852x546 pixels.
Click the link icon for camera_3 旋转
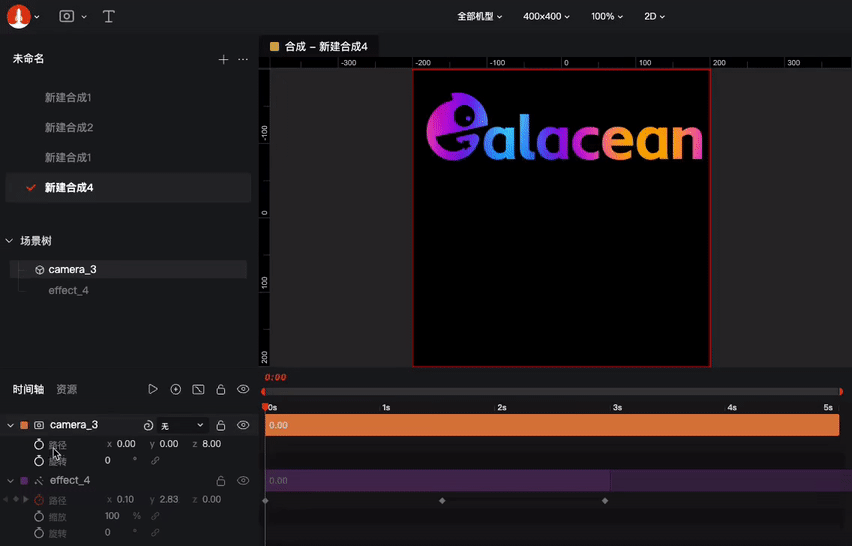[155, 461]
